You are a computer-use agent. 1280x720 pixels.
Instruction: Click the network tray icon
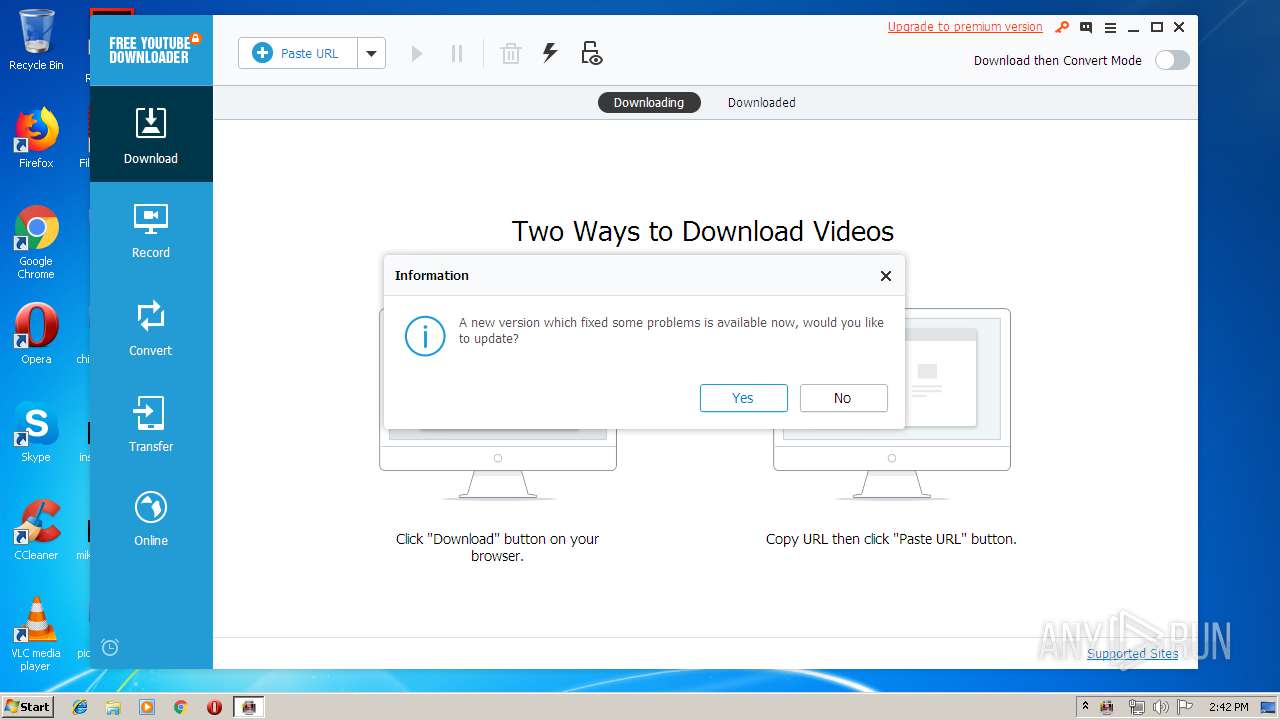(x=1136, y=707)
